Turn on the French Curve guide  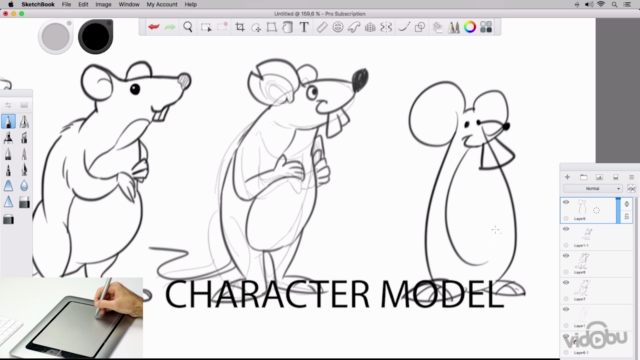(354, 27)
